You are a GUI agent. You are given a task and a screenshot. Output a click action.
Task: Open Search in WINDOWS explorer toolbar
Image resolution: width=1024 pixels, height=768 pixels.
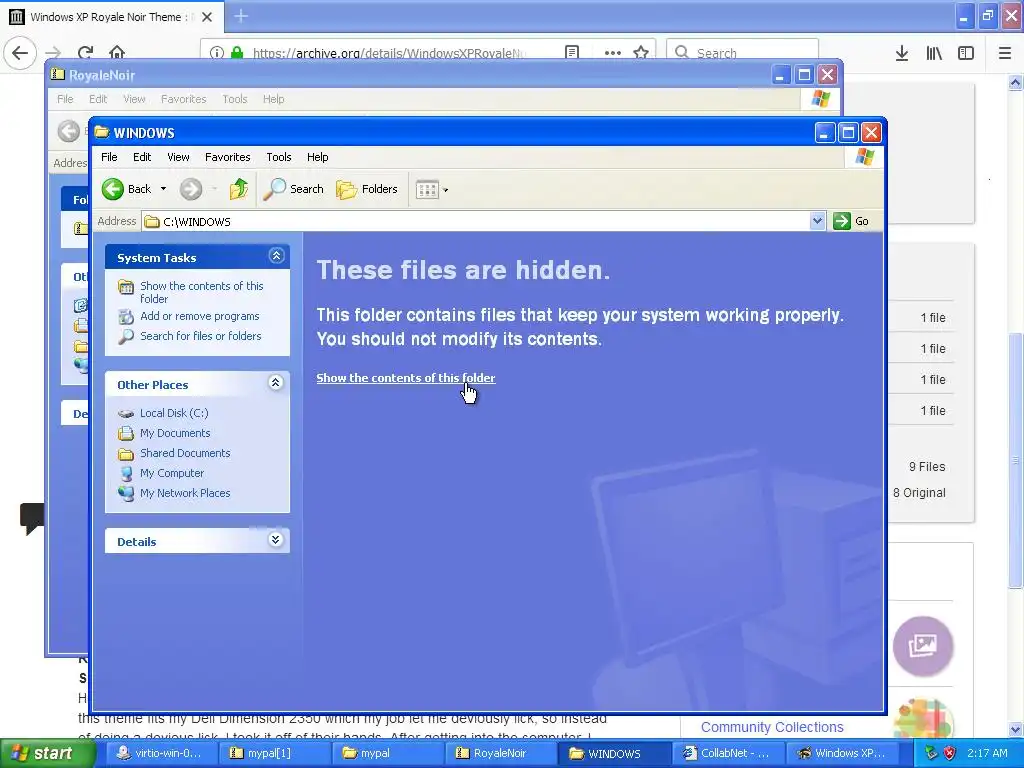293,189
